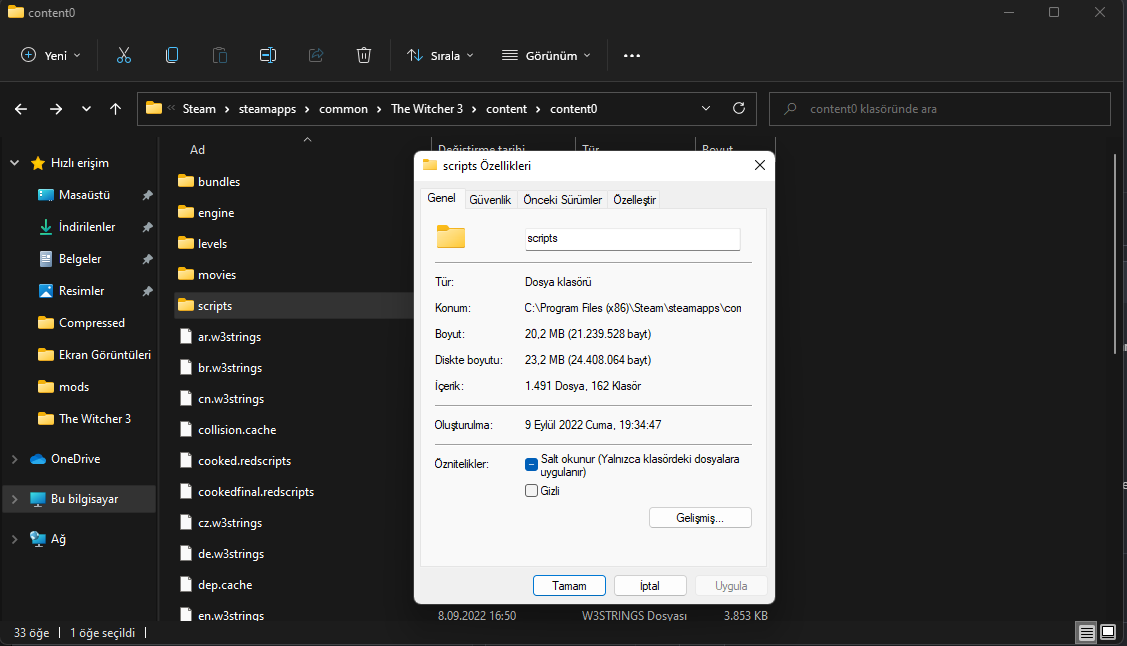Switch to the Özelleştir tab
The image size is (1127, 646).
[x=634, y=200]
